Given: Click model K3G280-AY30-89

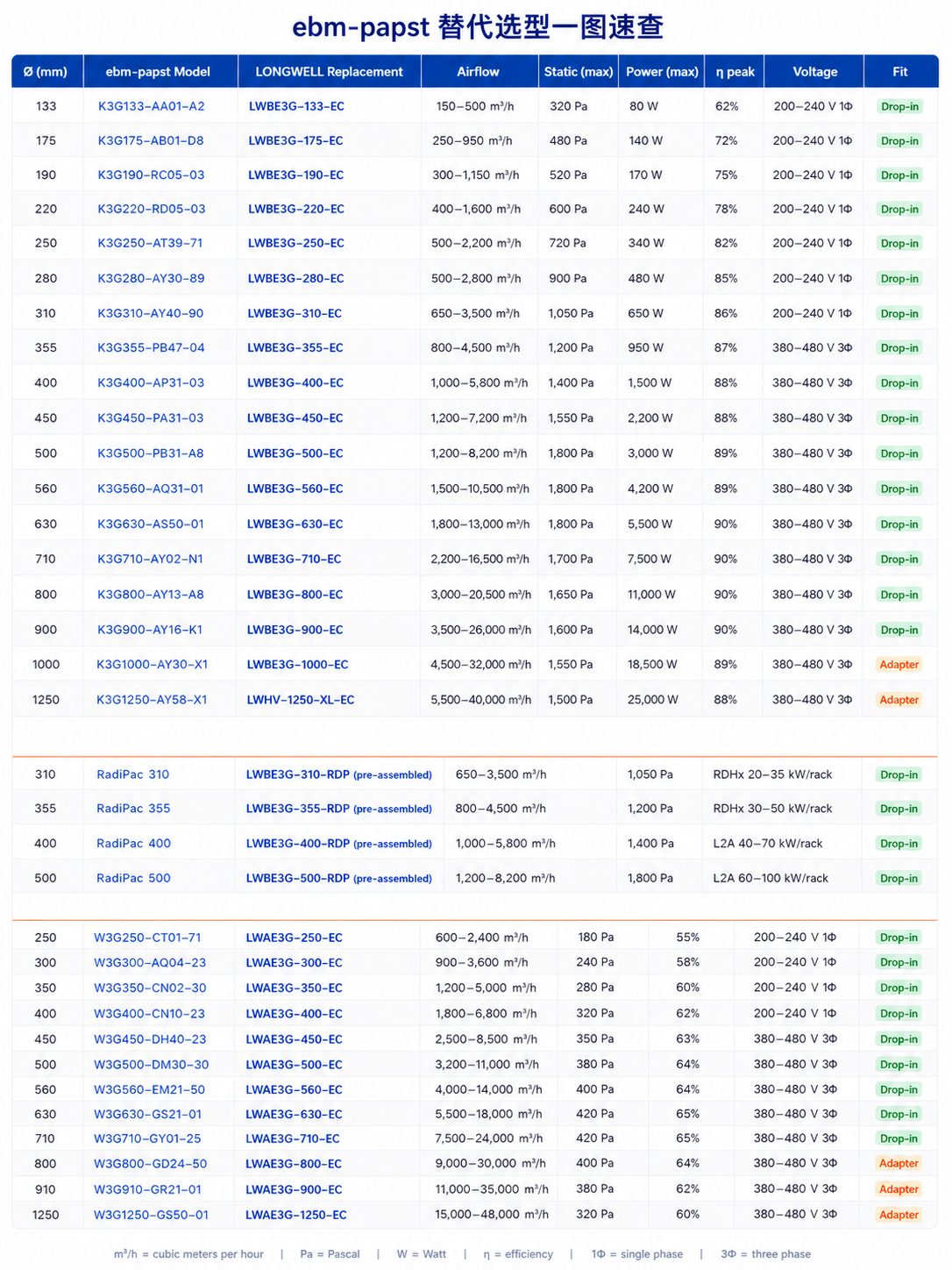Looking at the screenshot, I should point(151,278).
